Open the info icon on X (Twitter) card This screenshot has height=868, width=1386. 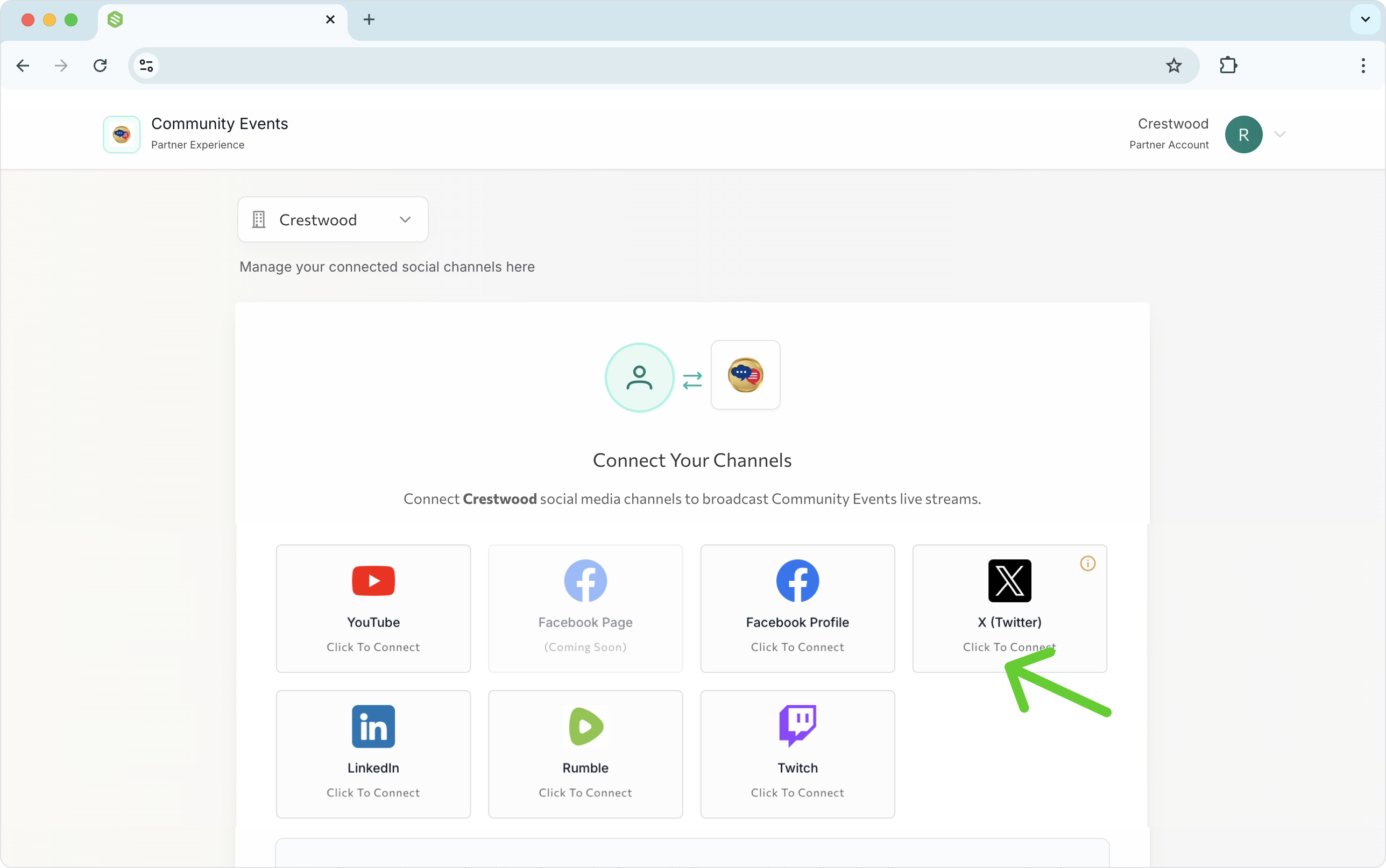click(x=1087, y=563)
